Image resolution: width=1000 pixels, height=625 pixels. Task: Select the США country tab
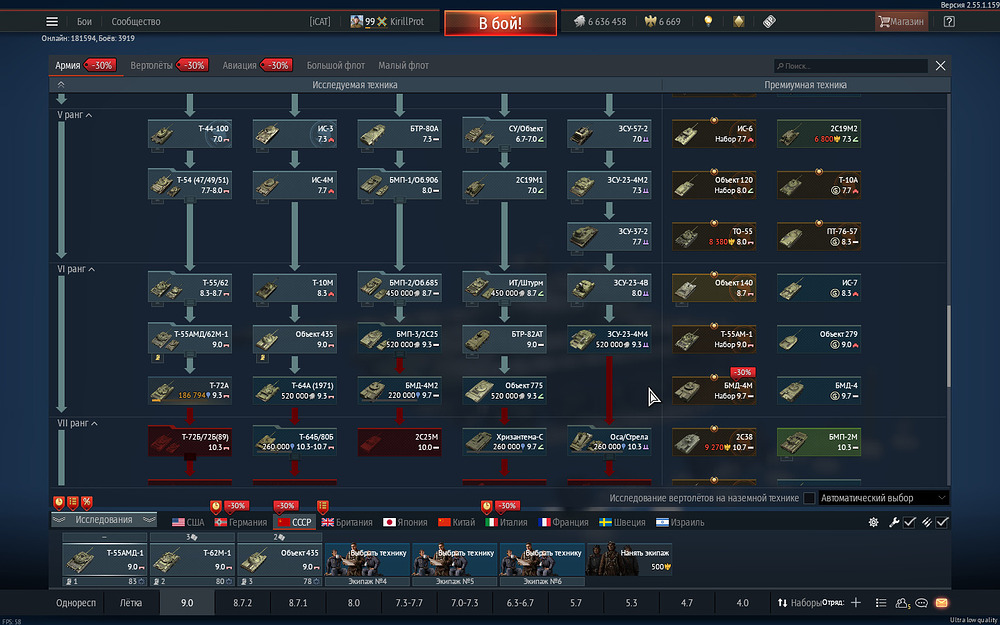click(188, 522)
